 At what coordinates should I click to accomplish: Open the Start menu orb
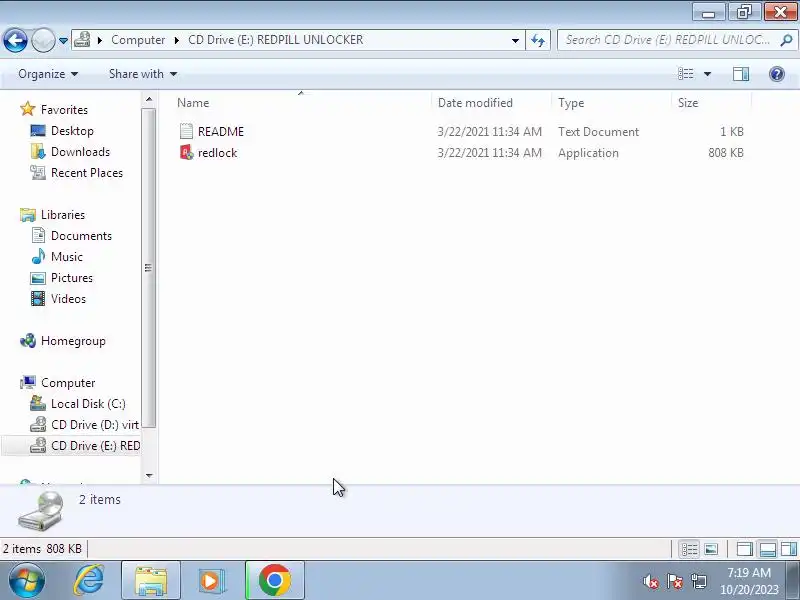tap(26, 581)
